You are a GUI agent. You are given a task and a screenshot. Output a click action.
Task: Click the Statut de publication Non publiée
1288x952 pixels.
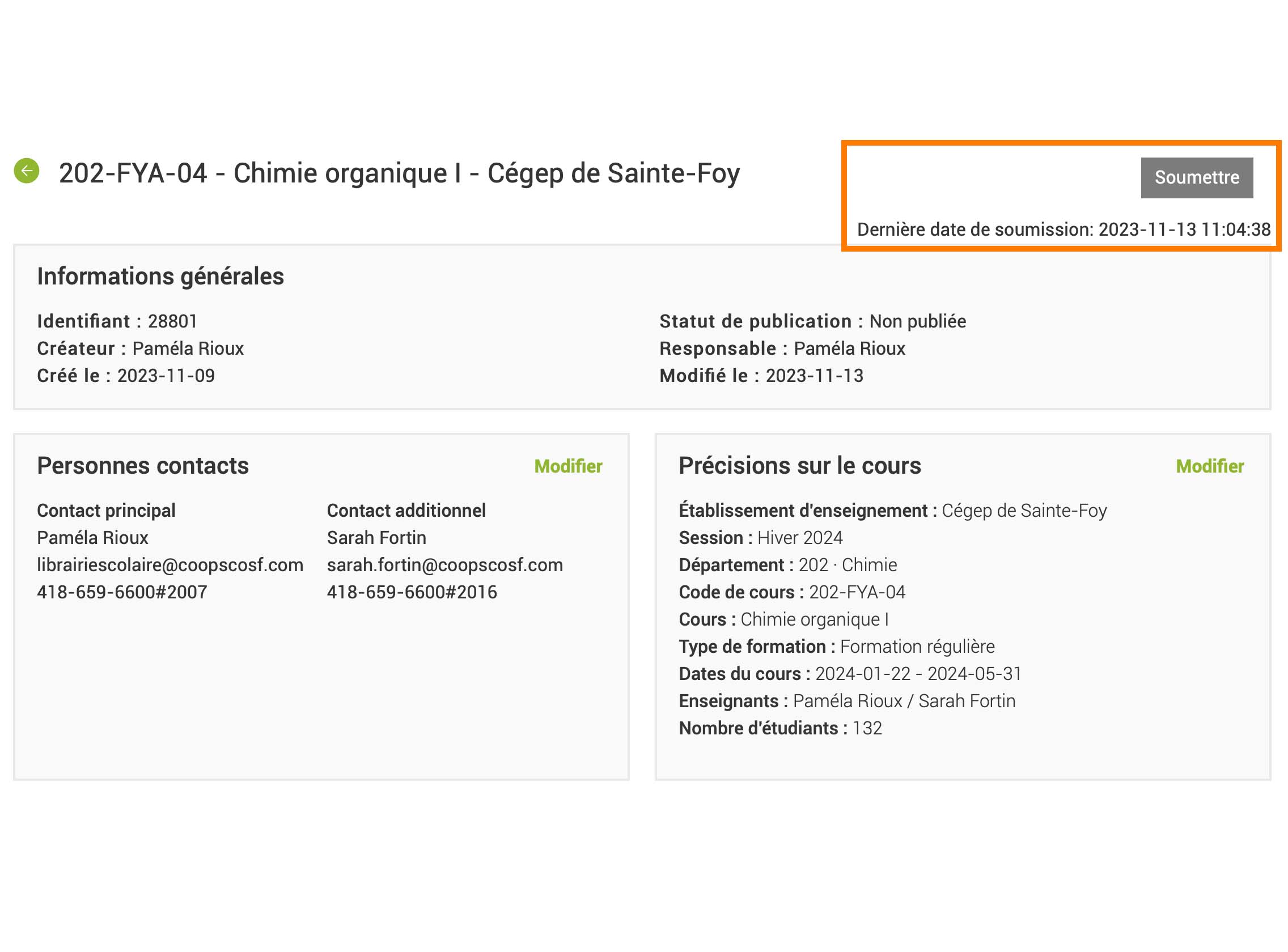pyautogui.click(x=917, y=321)
